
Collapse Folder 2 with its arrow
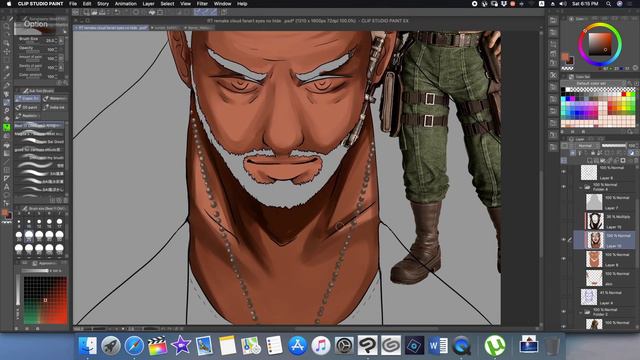[581, 312]
